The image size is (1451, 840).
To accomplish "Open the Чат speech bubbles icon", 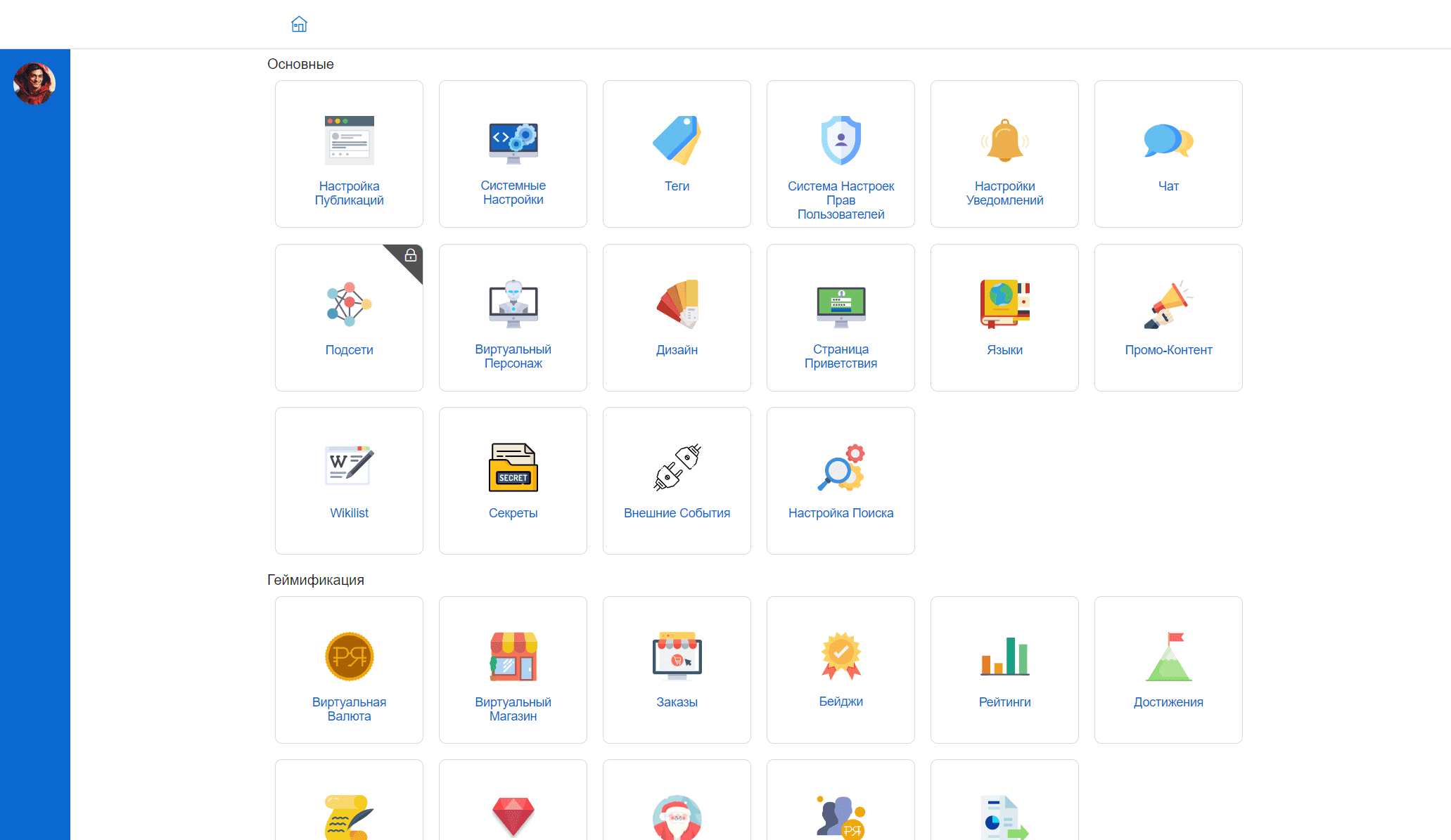I will pyautogui.click(x=1168, y=140).
